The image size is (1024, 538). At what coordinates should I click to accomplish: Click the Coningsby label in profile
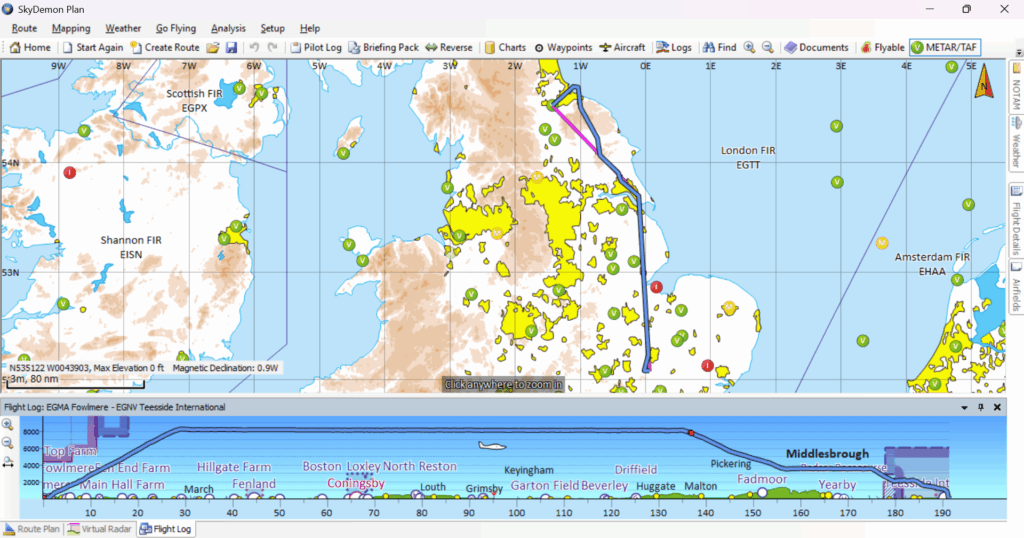pyautogui.click(x=356, y=483)
